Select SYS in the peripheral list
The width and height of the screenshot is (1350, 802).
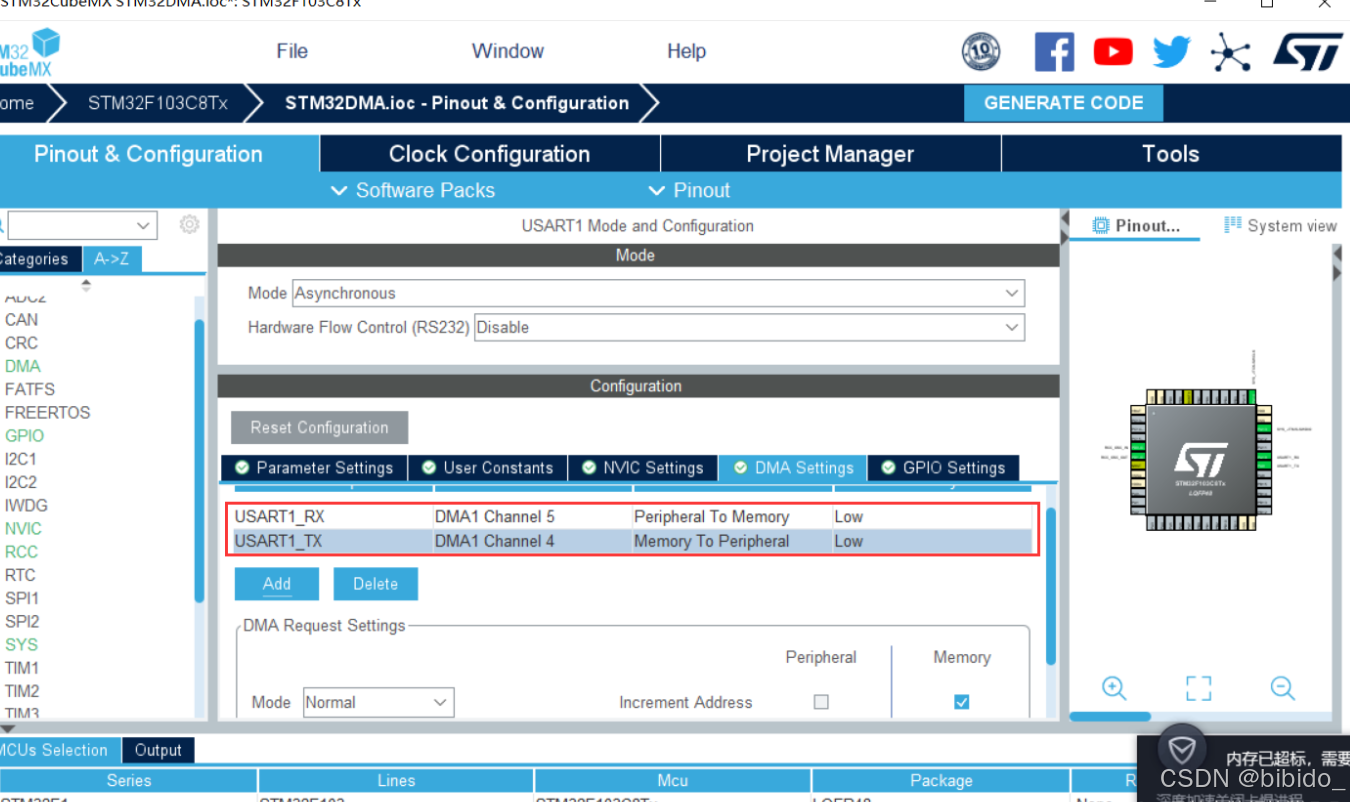[21, 644]
